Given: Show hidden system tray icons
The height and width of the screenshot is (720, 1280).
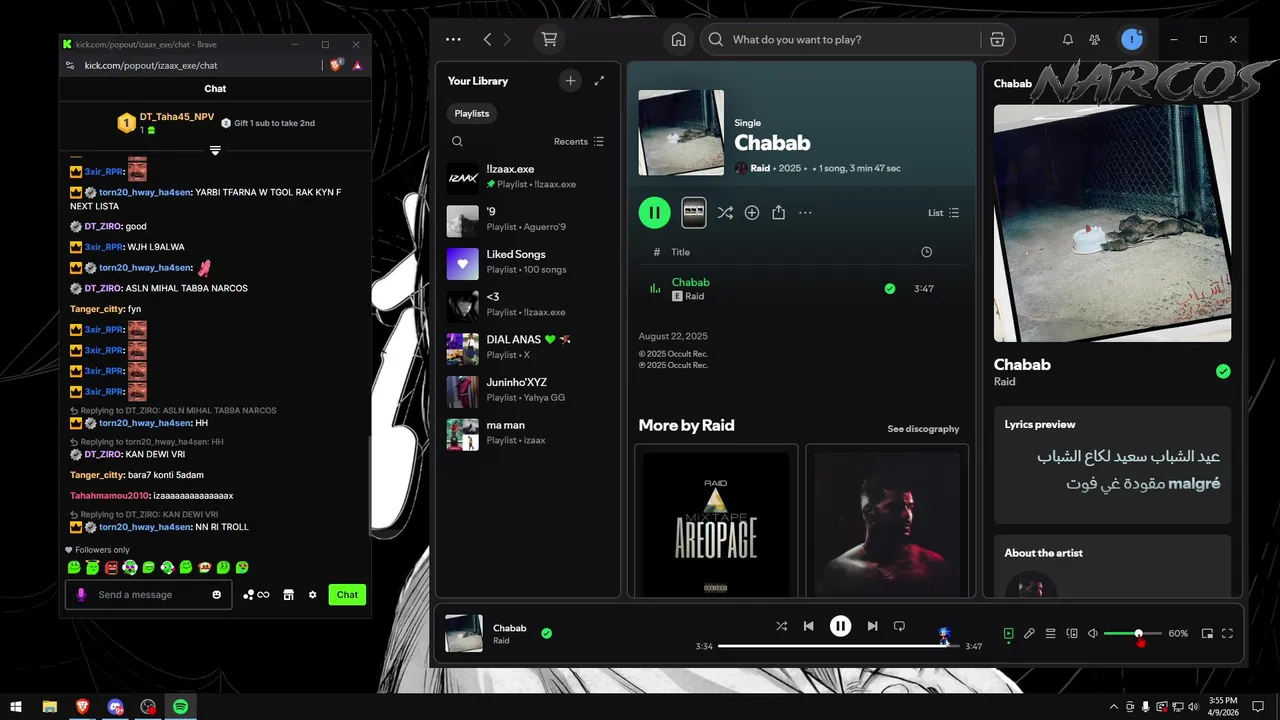Looking at the screenshot, I should [x=1114, y=706].
